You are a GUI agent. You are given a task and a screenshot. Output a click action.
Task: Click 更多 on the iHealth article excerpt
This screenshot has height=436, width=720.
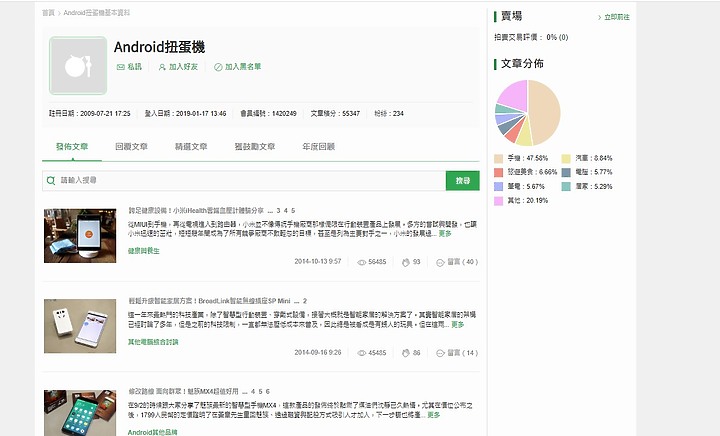coord(445,234)
